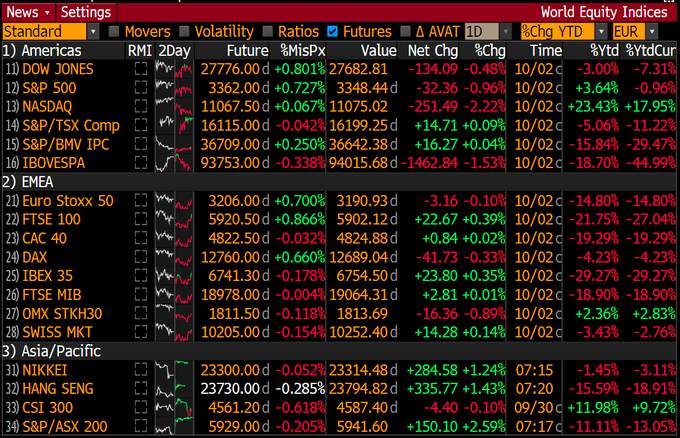The image size is (680, 438).
Task: Sort by the Net Chg column header
Action: click(x=433, y=51)
